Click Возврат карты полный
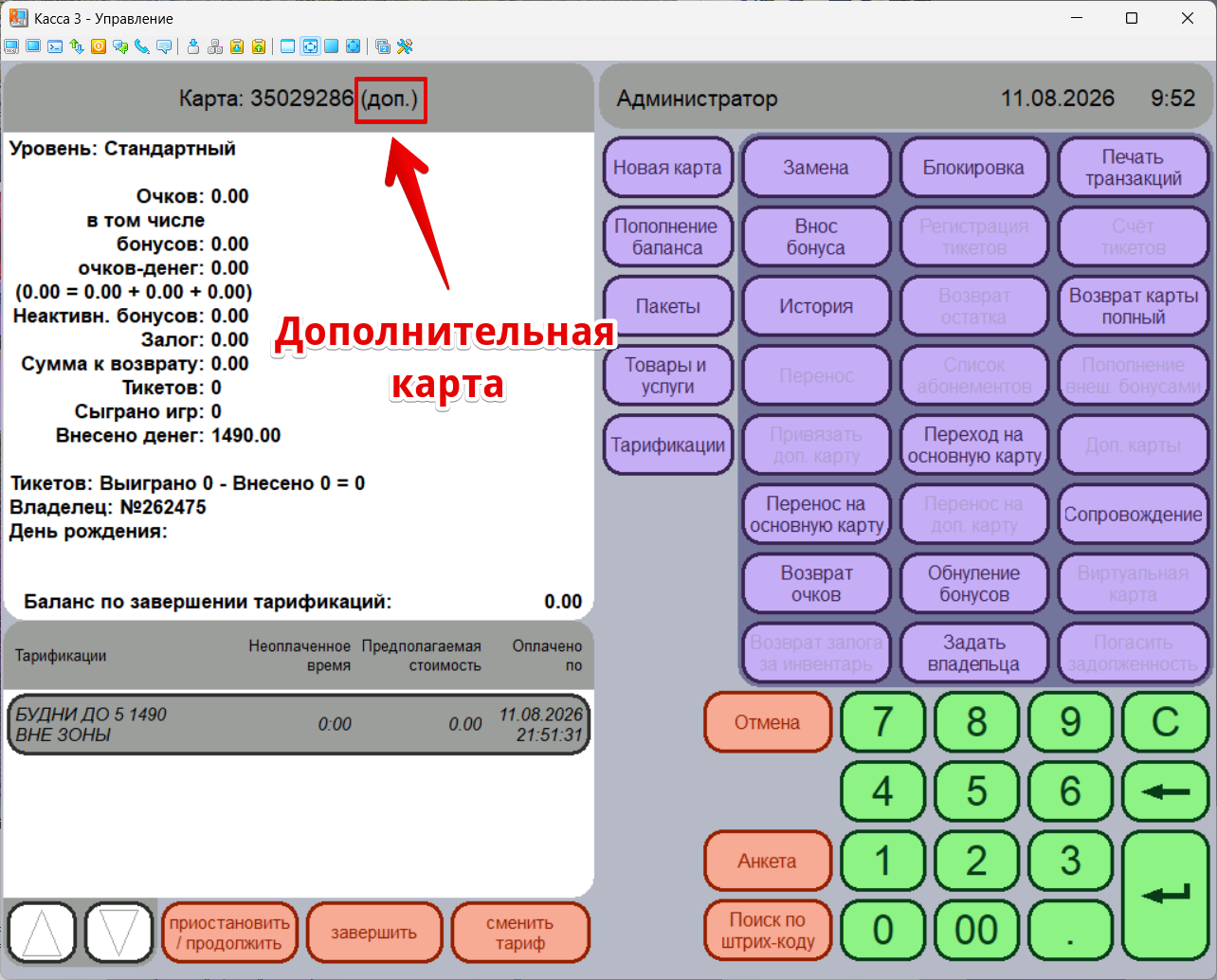 [1134, 306]
